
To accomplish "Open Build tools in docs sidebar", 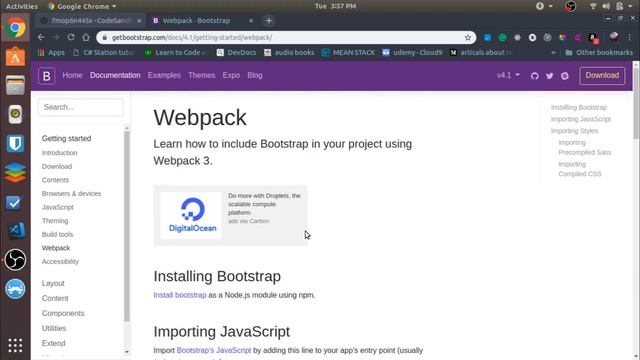I will click(x=57, y=234).
